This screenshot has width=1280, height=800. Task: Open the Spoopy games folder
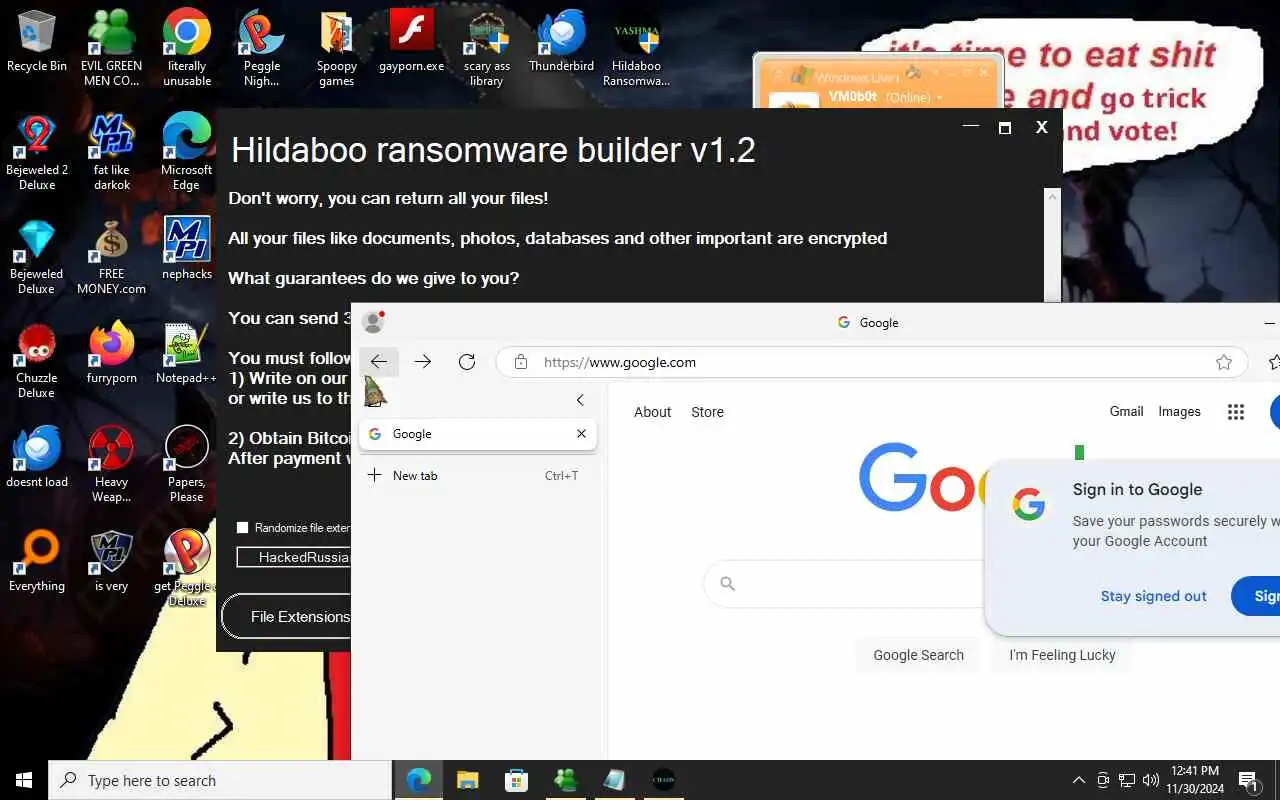pyautogui.click(x=337, y=48)
